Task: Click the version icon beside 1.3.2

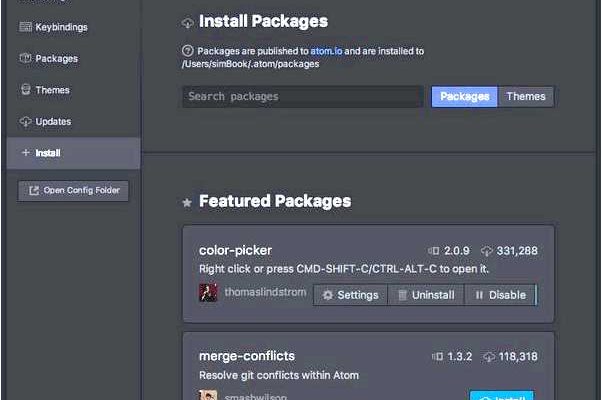Action: tap(437, 357)
